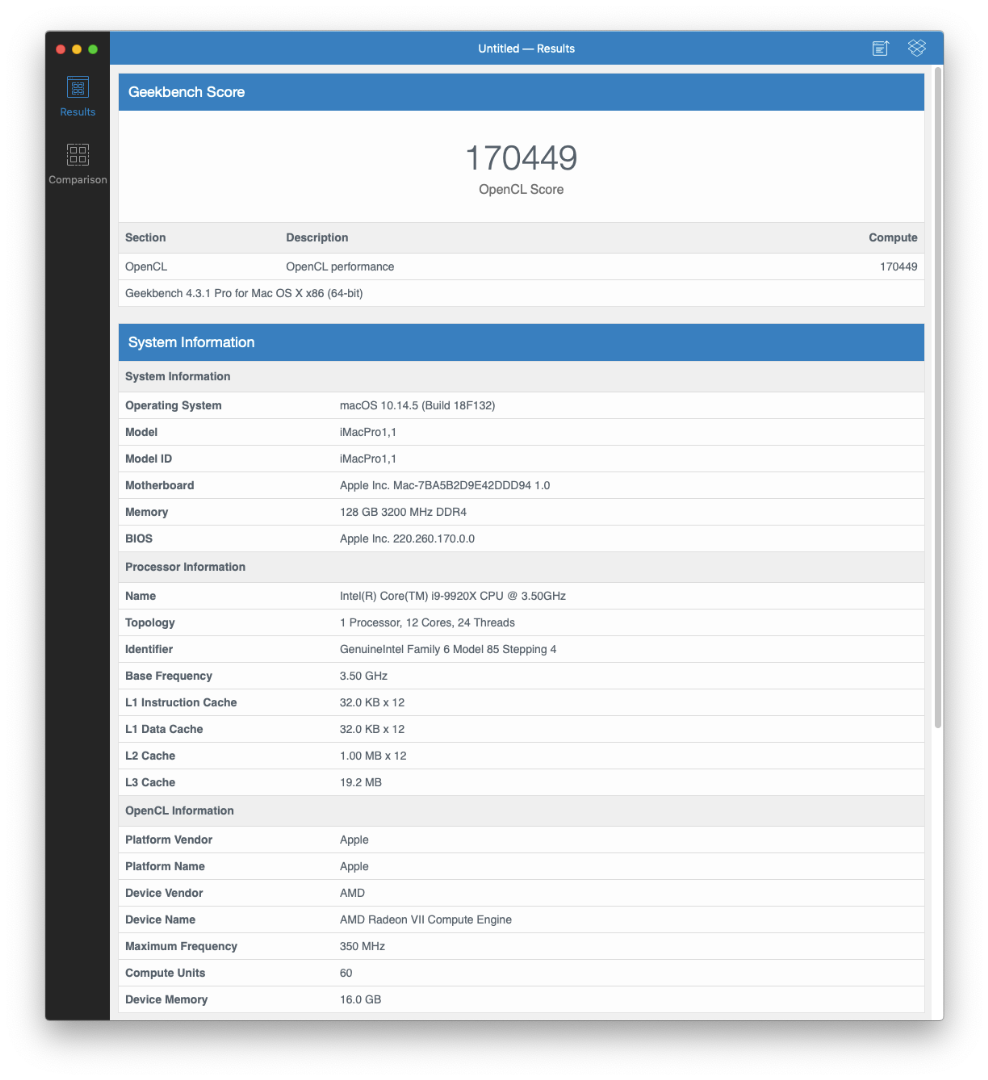The height and width of the screenshot is (1080, 988).
Task: Click the red close window button
Action: tap(61, 49)
